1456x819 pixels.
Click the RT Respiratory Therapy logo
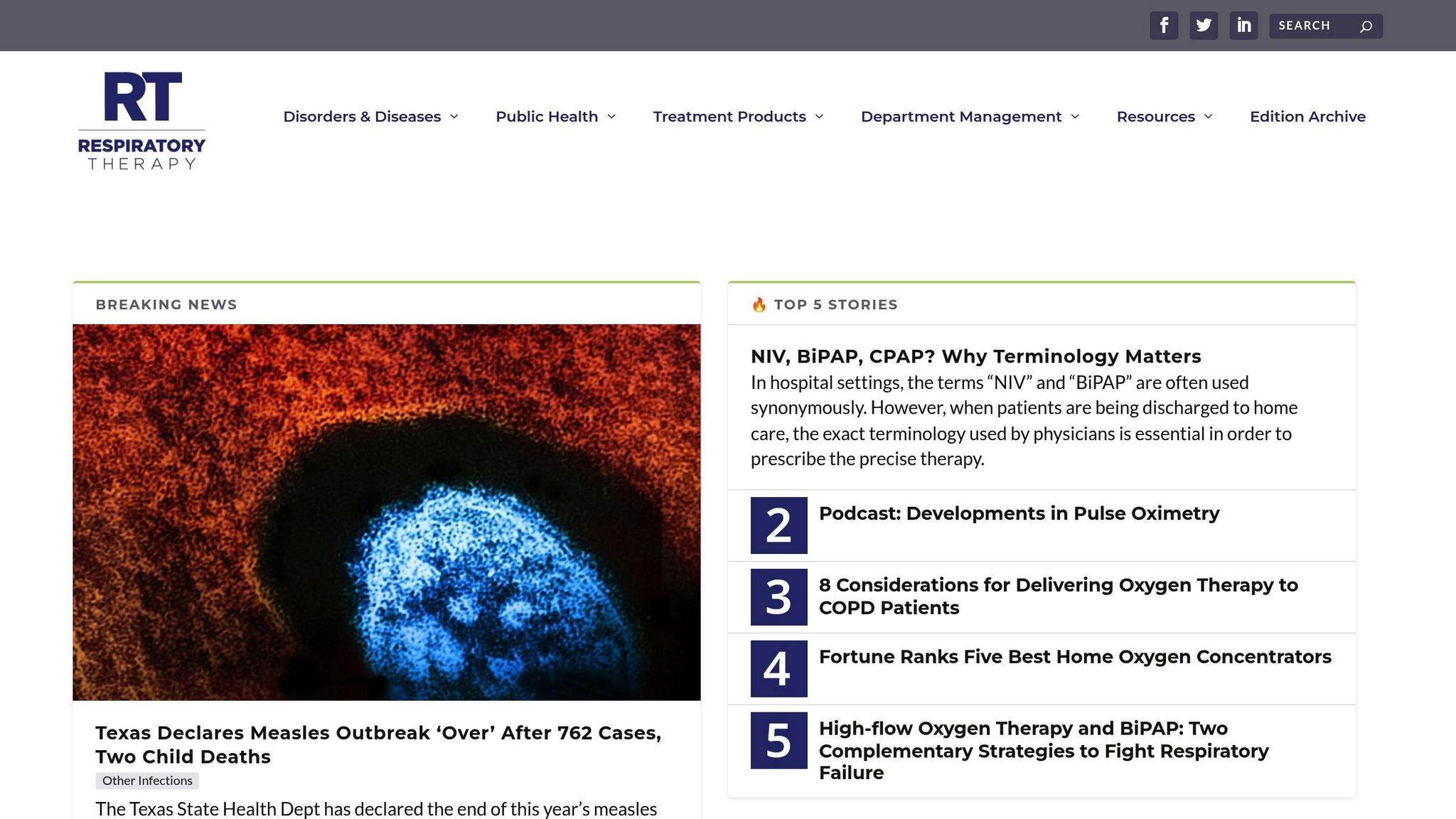tap(141, 121)
